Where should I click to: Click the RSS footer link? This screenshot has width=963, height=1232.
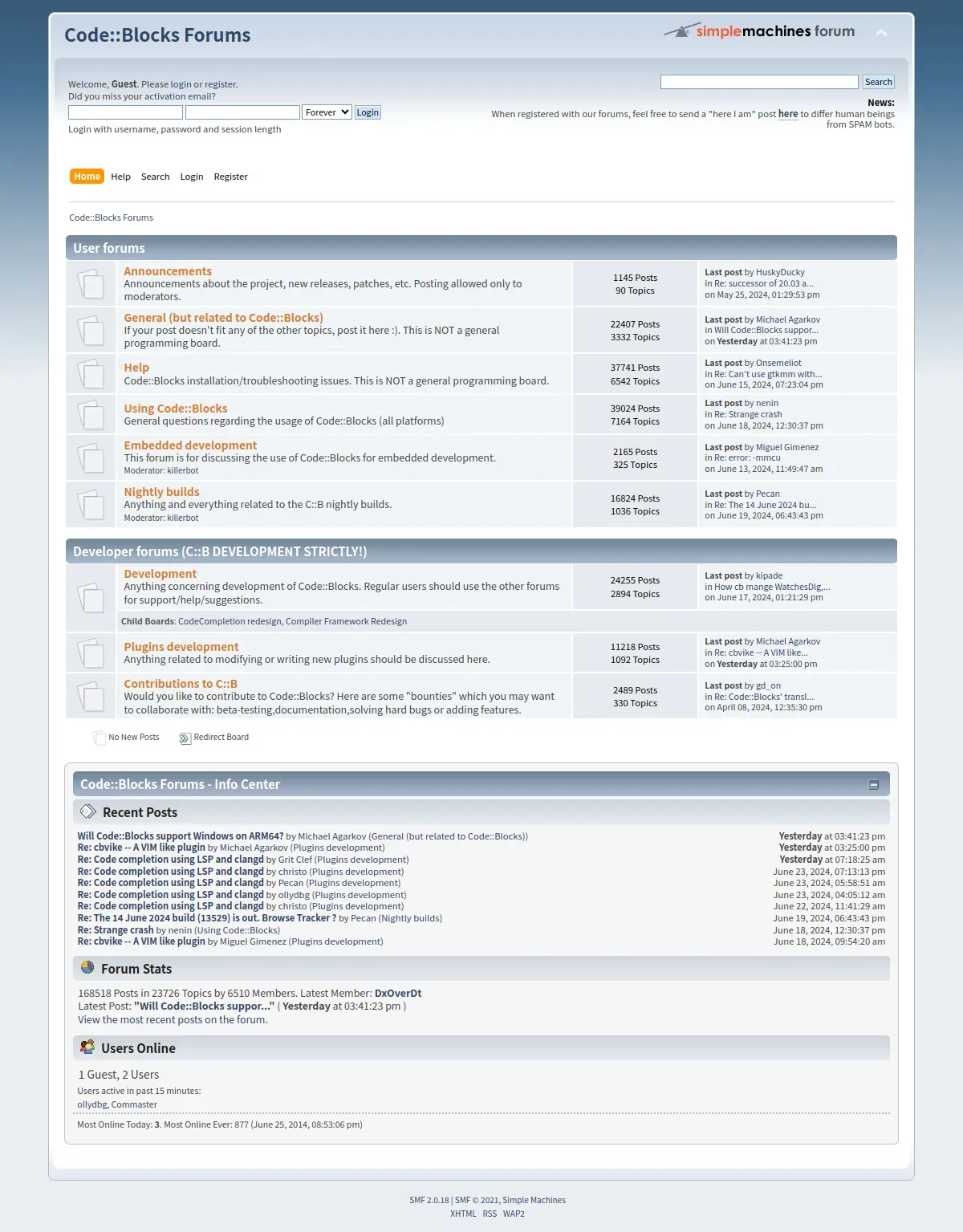[490, 1214]
